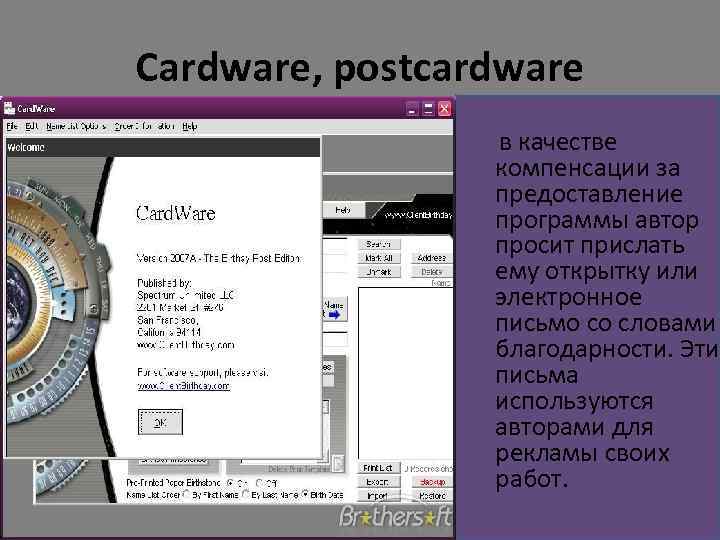Open the Name List Options menu
This screenshot has width=720, height=540.
click(x=76, y=126)
